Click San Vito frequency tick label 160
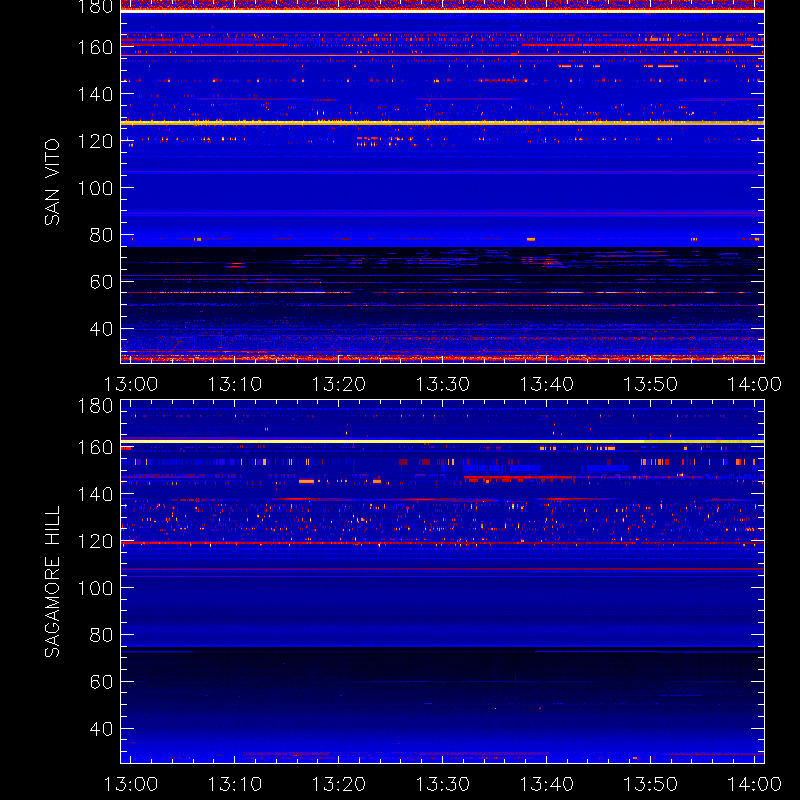The width and height of the screenshot is (800, 800). pos(95,47)
